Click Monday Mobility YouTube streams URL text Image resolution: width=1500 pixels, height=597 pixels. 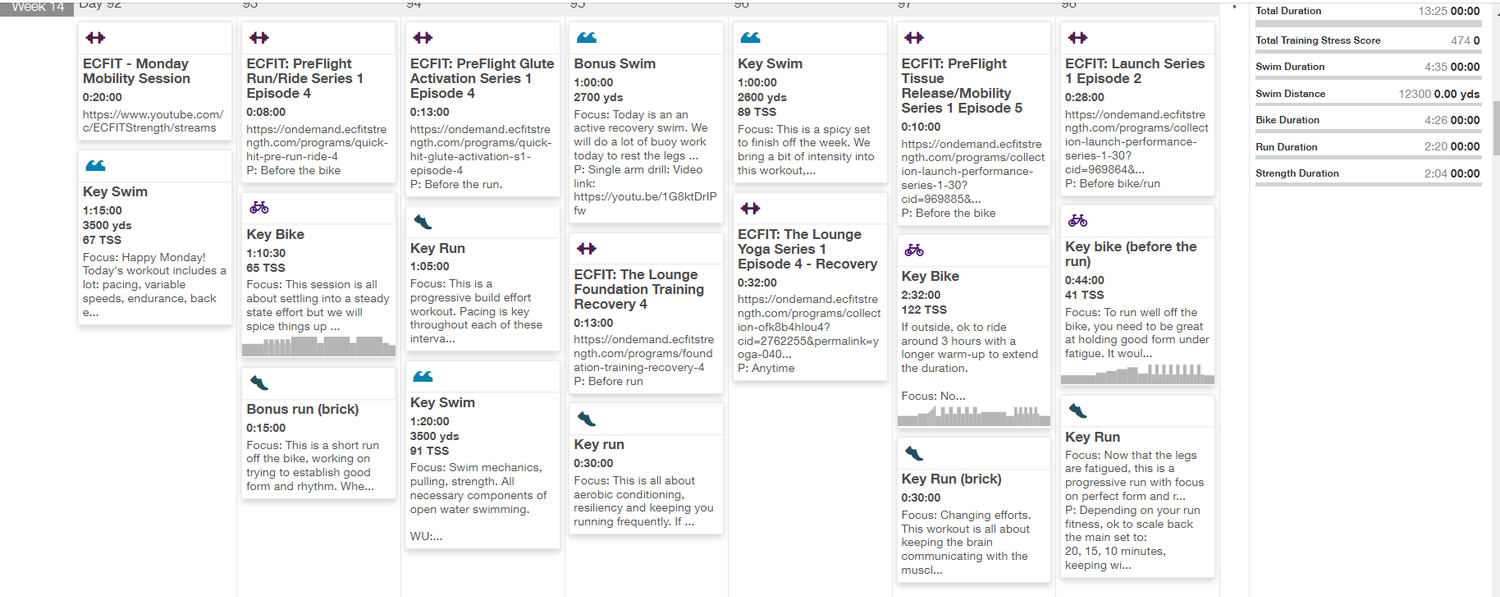click(153, 121)
